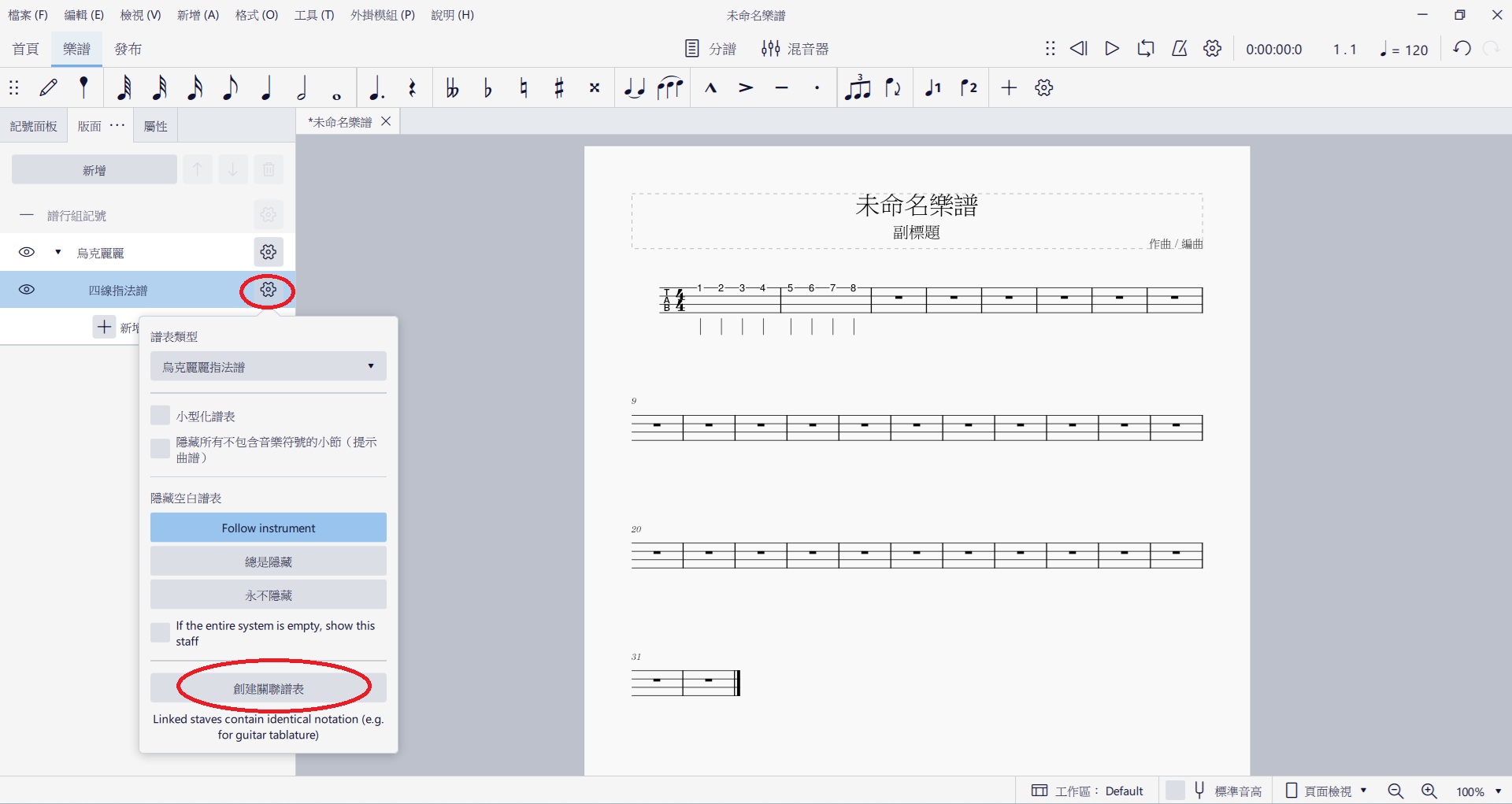This screenshot has height=804, width=1512.
Task: Collapse the 烏克麗麗 instrument tree
Action: 57,253
